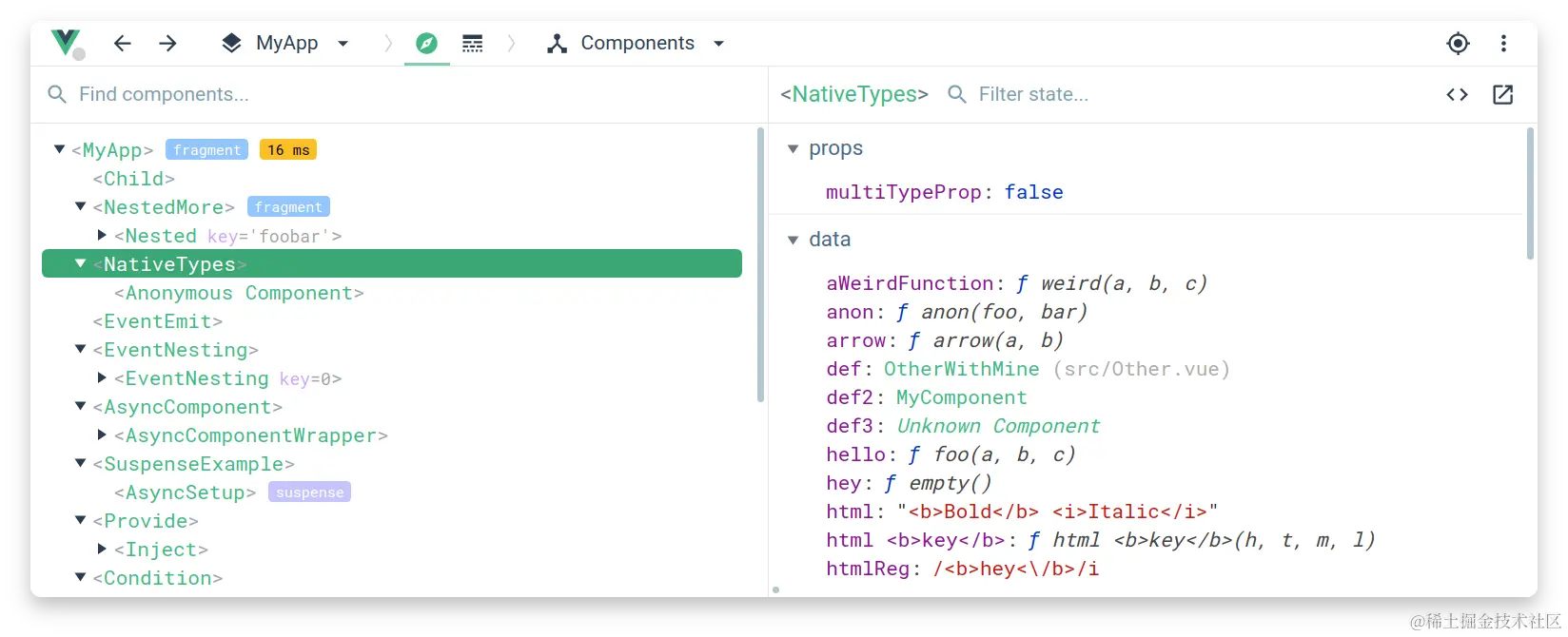Click the html Bold Italic string value
The image size is (1568, 637).
coord(1057,512)
